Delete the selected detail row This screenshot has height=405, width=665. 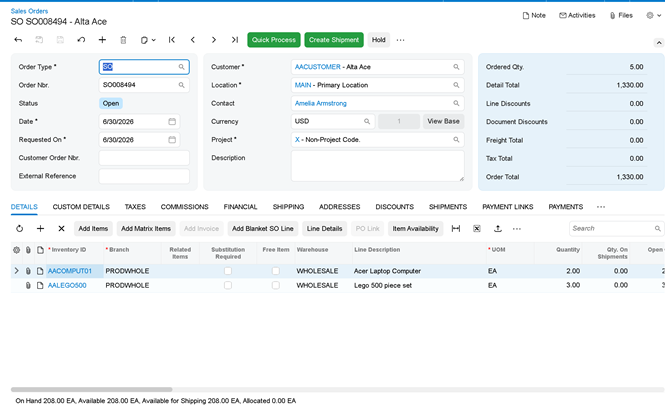pos(61,229)
